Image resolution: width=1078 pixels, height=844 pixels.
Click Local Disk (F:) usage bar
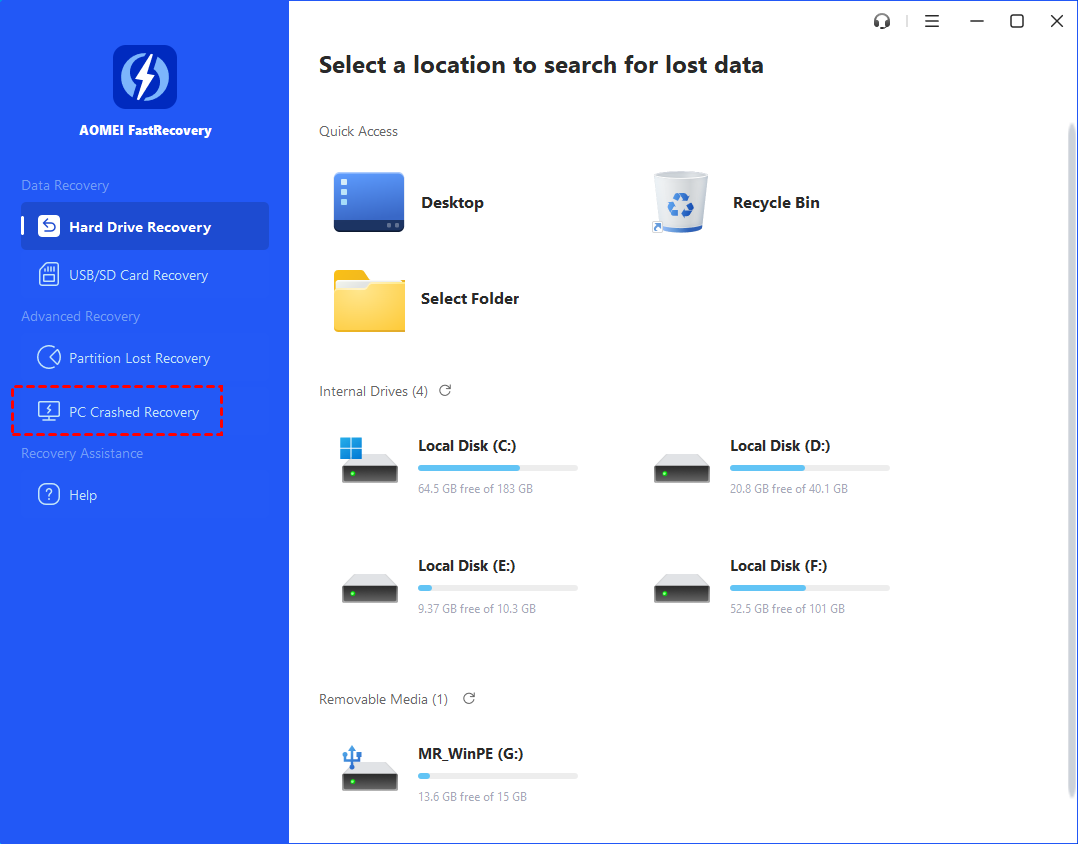(x=810, y=588)
